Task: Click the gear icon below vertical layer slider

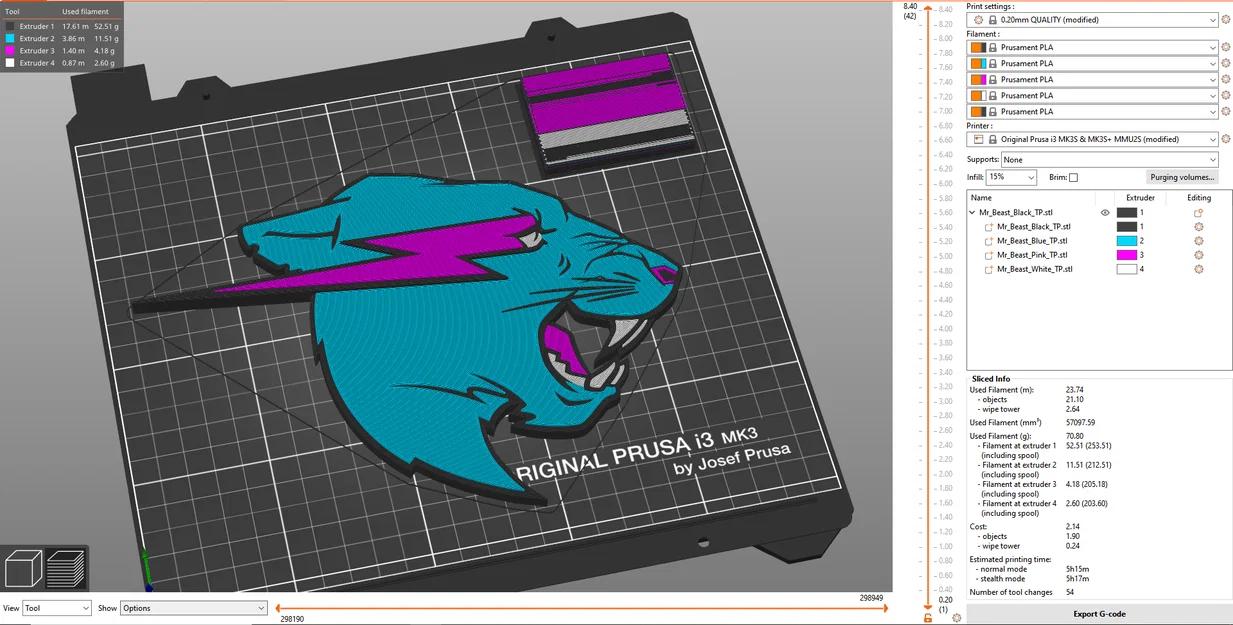Action: pyautogui.click(x=957, y=618)
